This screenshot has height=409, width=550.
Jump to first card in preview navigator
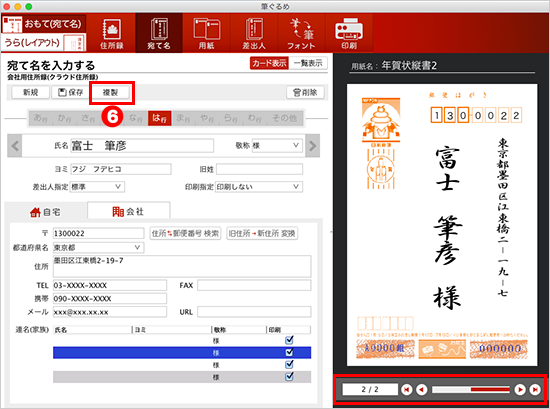click(407, 389)
